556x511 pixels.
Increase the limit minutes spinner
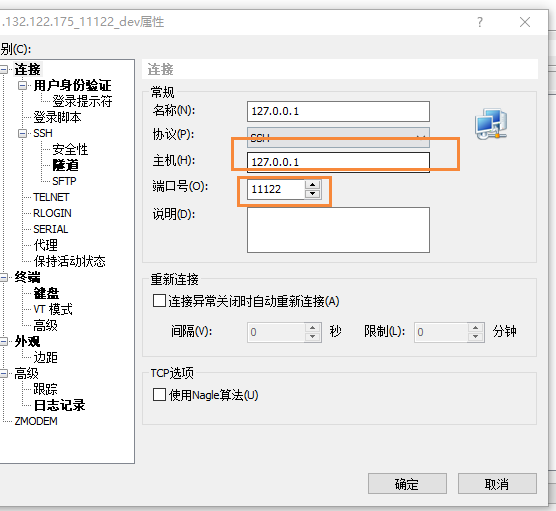pyautogui.click(x=476, y=327)
